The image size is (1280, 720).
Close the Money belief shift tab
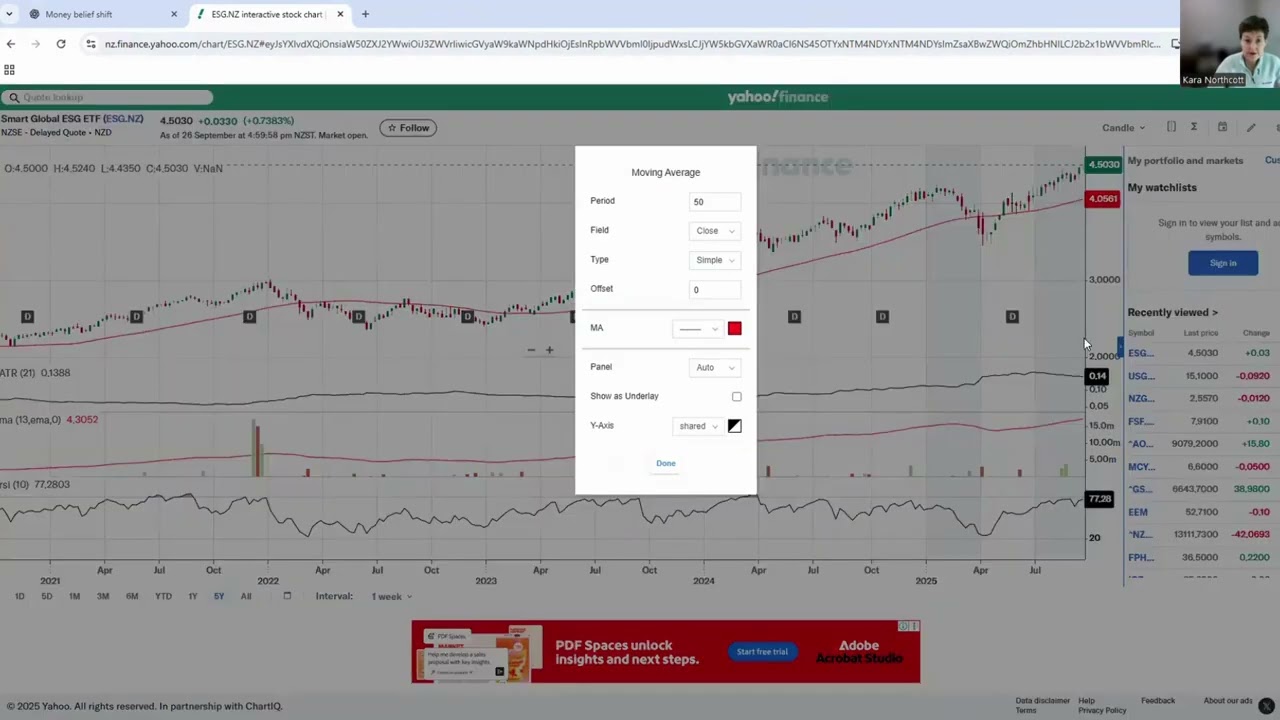(x=174, y=14)
